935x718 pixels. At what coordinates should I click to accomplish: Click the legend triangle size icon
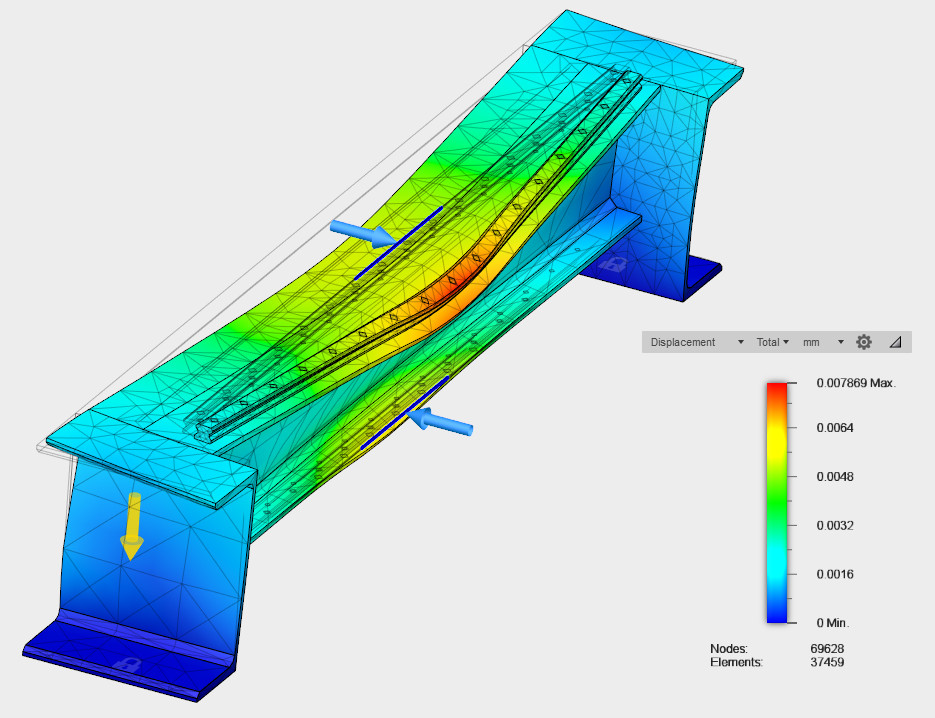[x=895, y=342]
